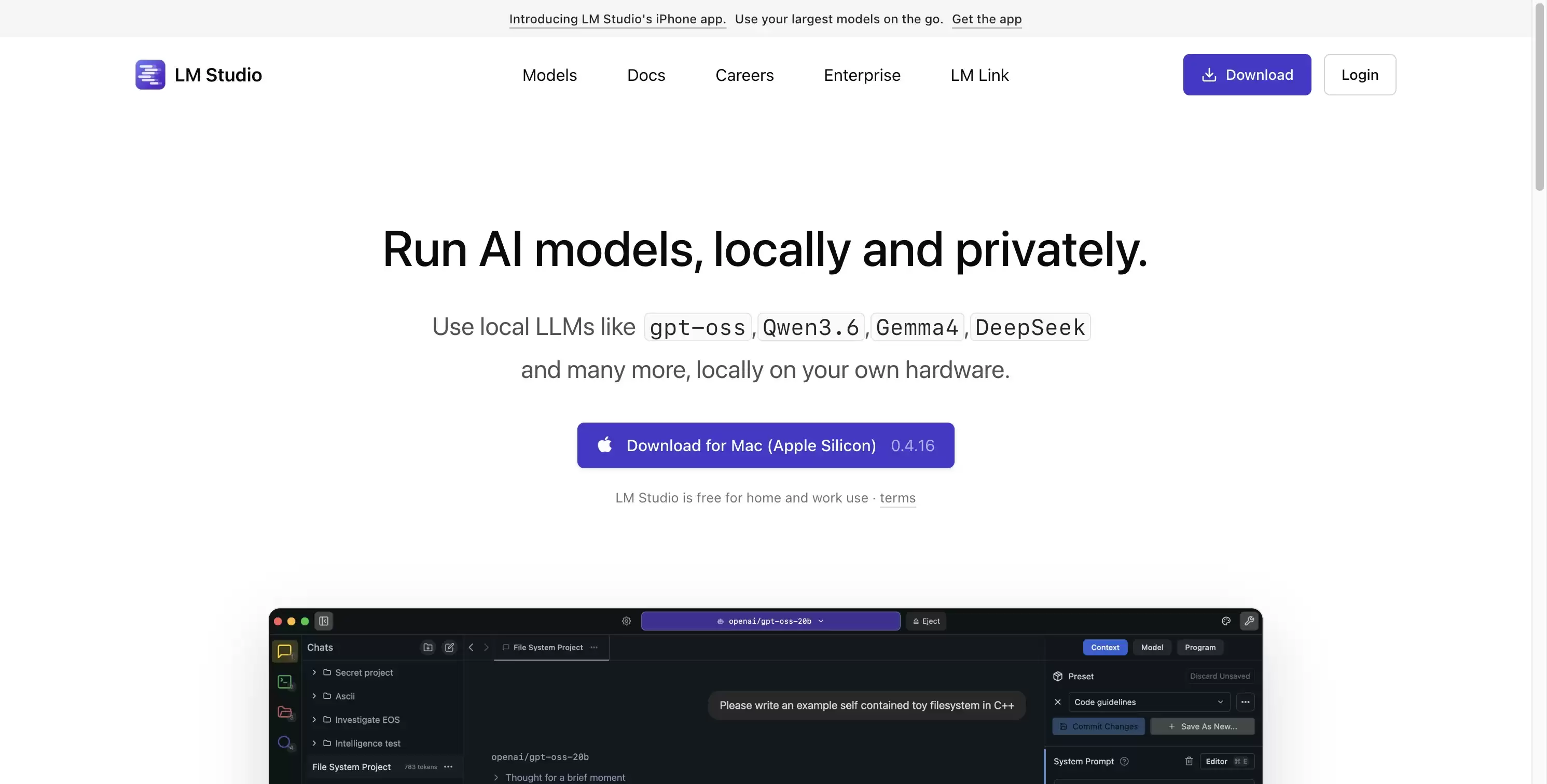Click the new folder icon beside Chats
1547x784 pixels.
427,647
